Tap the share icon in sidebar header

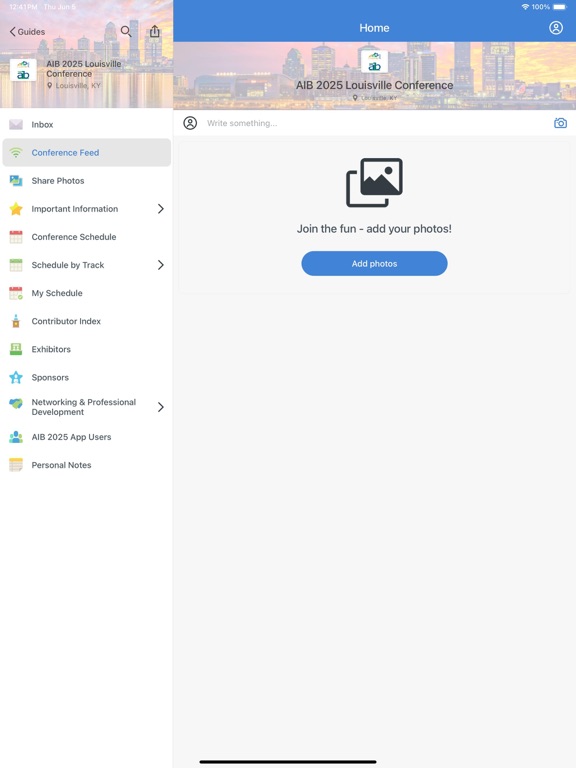pos(155,31)
